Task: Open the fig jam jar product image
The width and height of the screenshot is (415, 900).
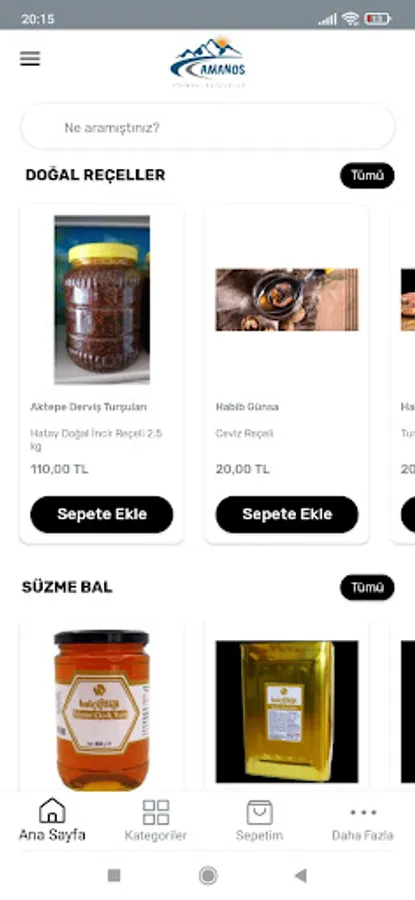Action: click(102, 300)
